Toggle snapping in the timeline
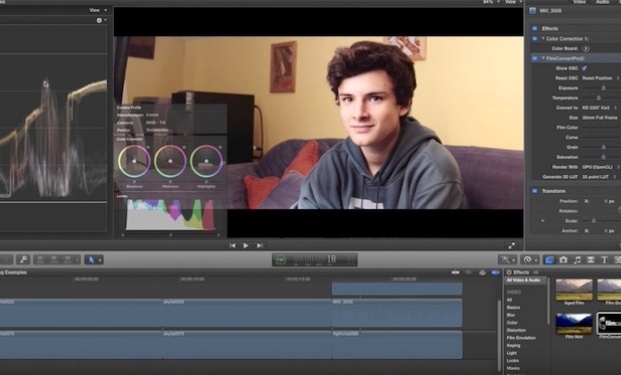 coord(495,272)
